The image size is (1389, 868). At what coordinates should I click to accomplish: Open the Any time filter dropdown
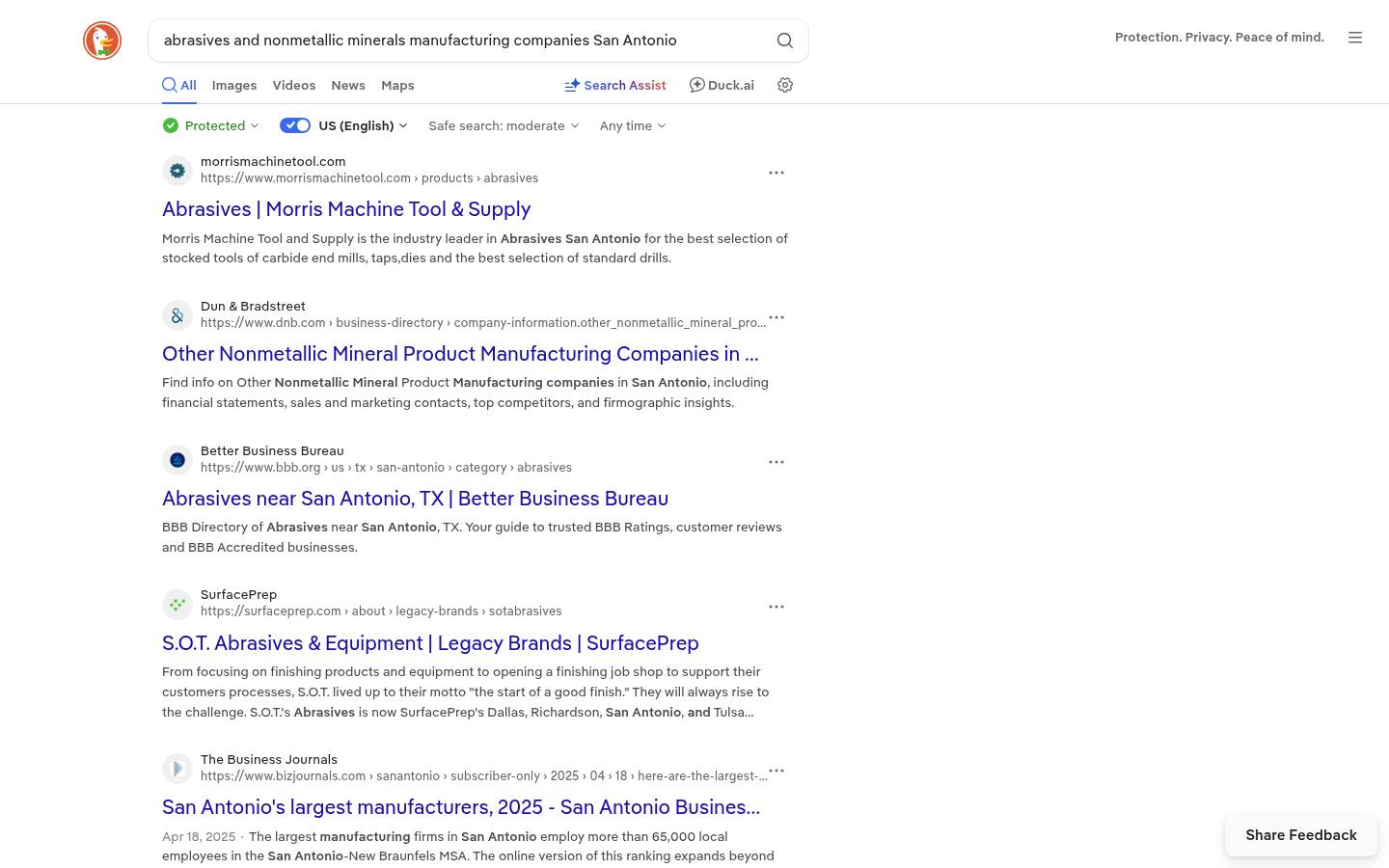(x=633, y=125)
